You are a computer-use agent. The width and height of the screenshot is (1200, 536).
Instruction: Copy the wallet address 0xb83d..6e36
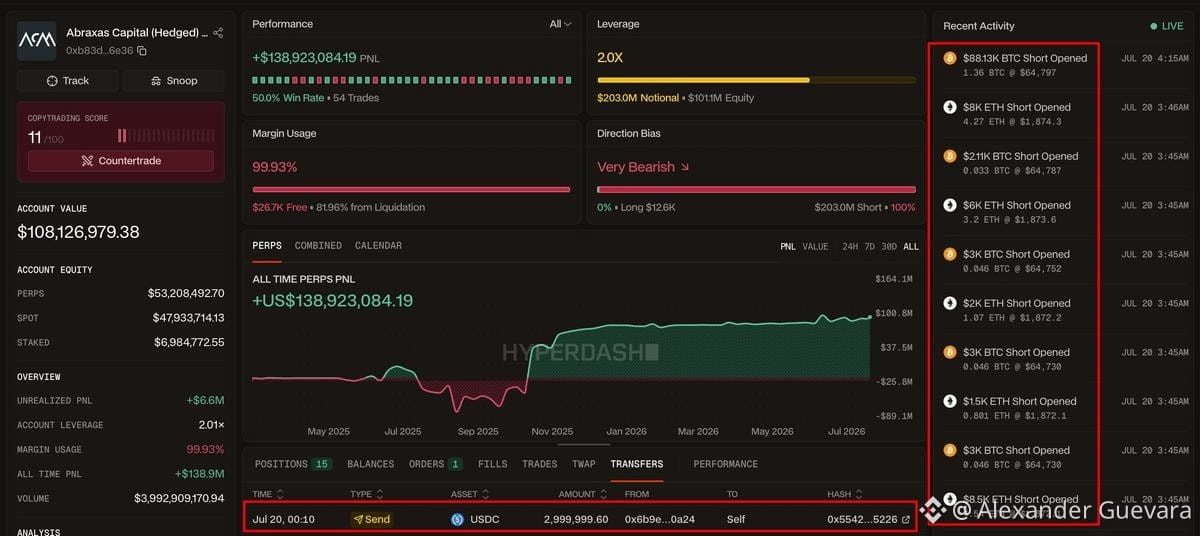[142, 50]
